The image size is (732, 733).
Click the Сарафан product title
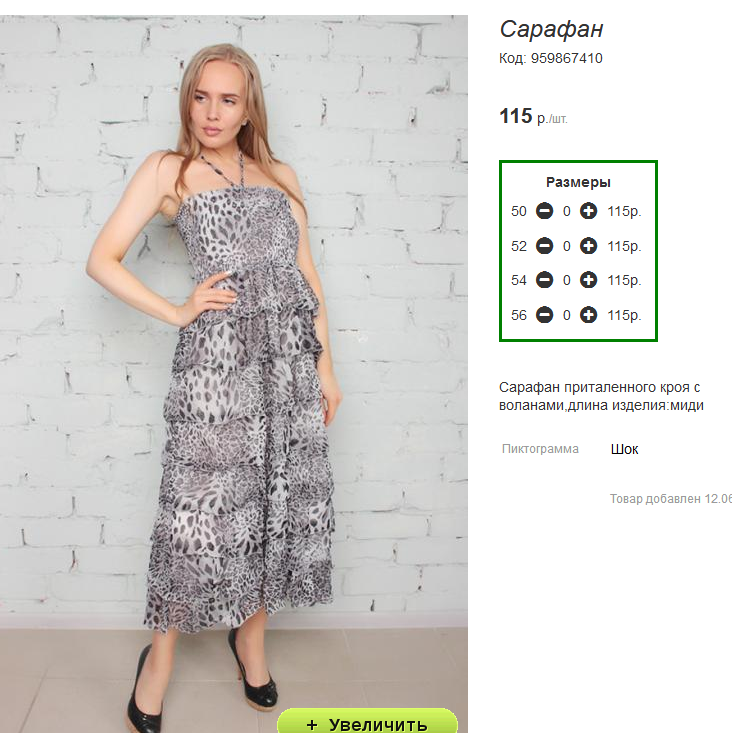click(552, 29)
